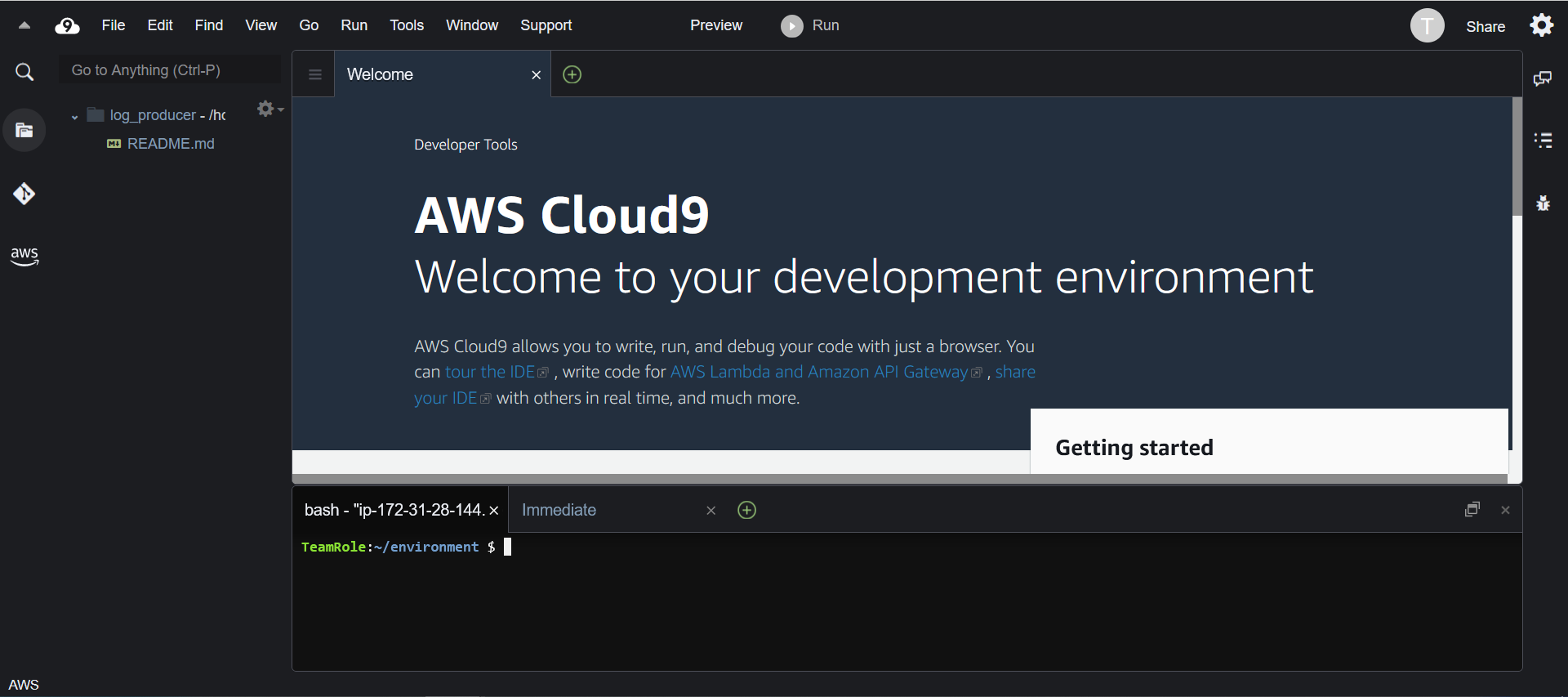Click the Preview button
This screenshot has height=697, width=1568.
[x=716, y=25]
